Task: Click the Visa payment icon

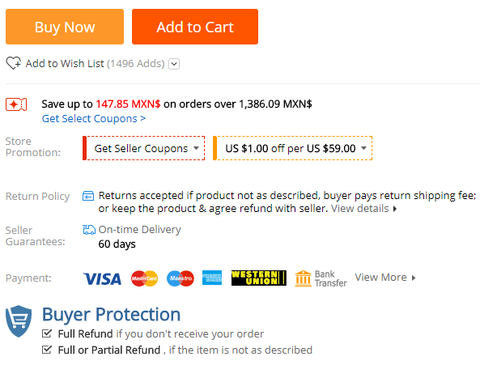Action: click(102, 279)
